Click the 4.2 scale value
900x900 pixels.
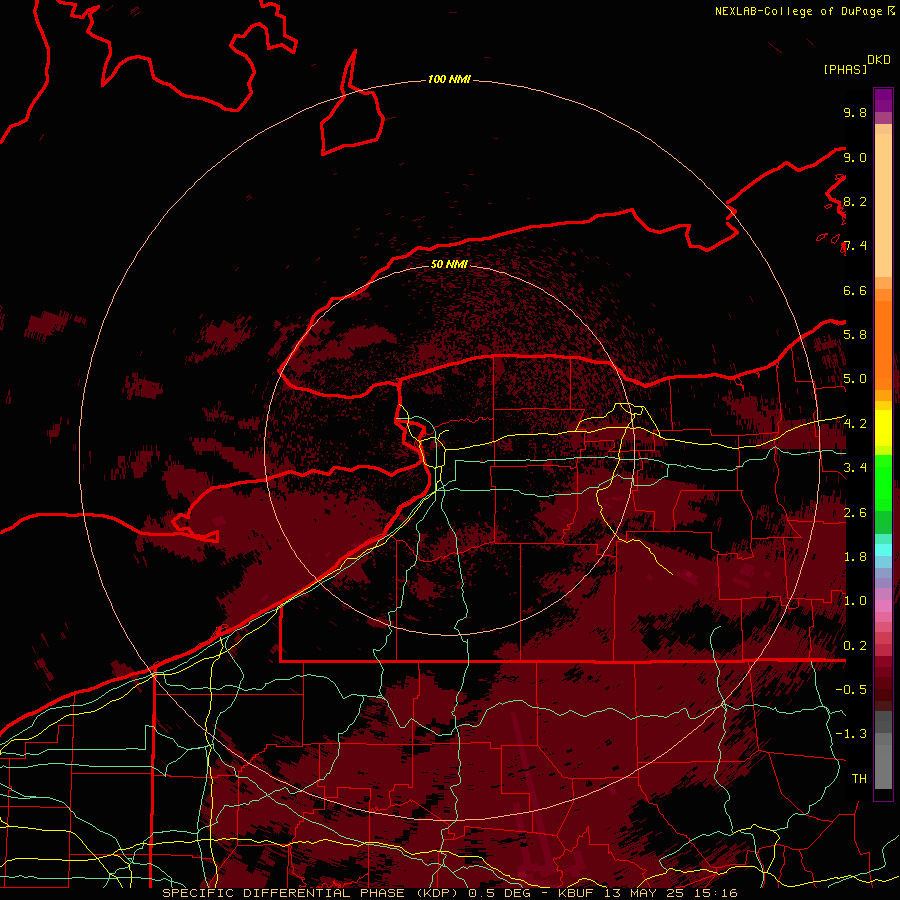pos(855,424)
